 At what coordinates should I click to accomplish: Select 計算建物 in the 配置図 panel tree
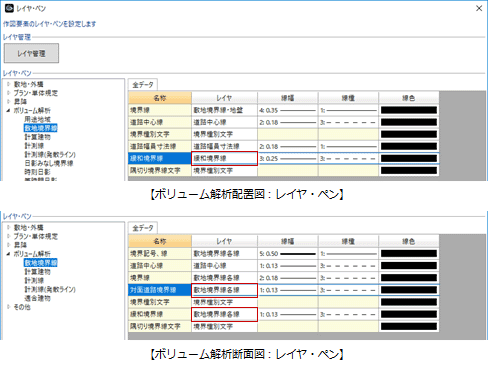pyautogui.click(x=37, y=137)
